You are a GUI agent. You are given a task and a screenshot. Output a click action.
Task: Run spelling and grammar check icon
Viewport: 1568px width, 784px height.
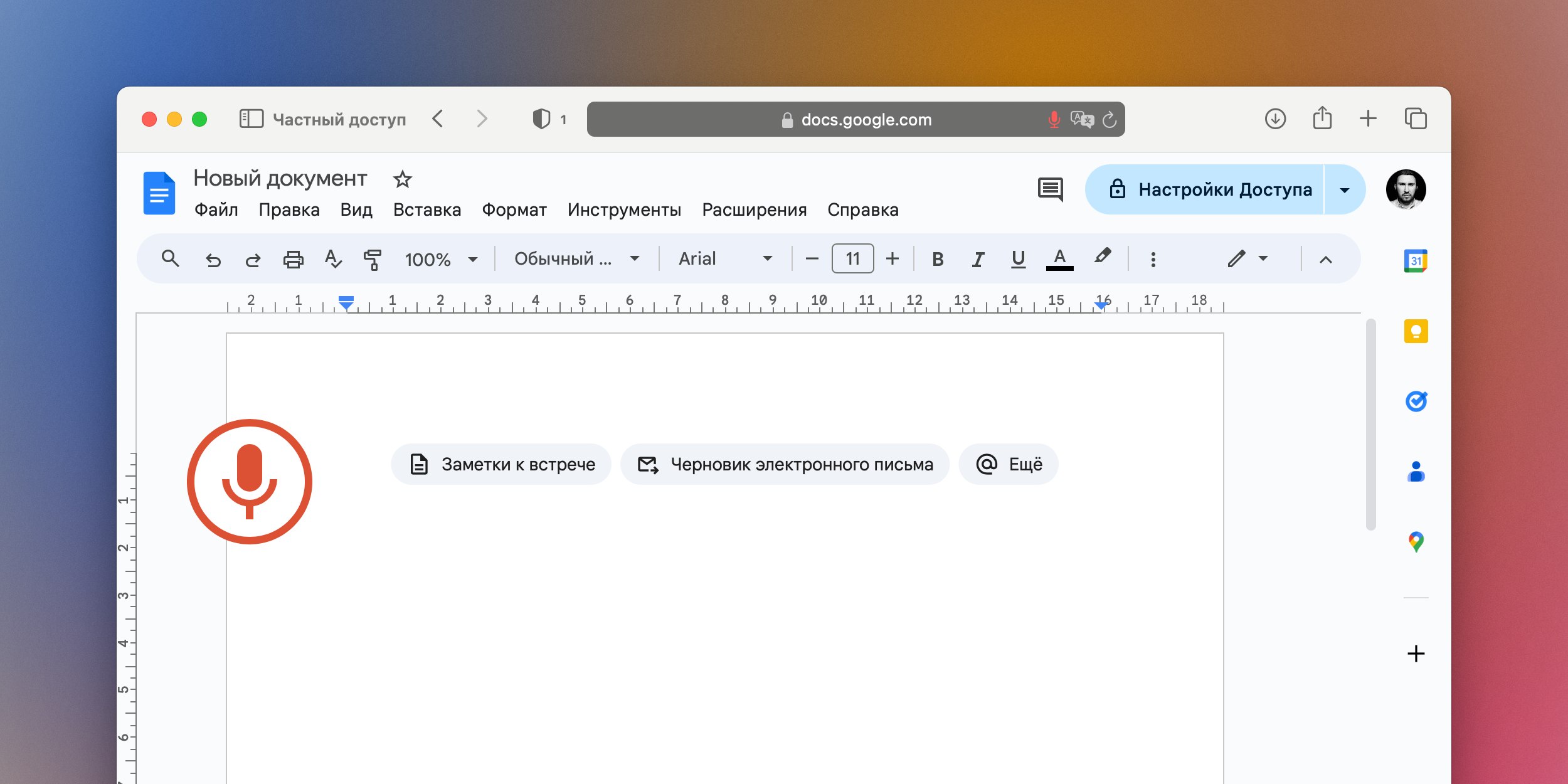(x=333, y=259)
